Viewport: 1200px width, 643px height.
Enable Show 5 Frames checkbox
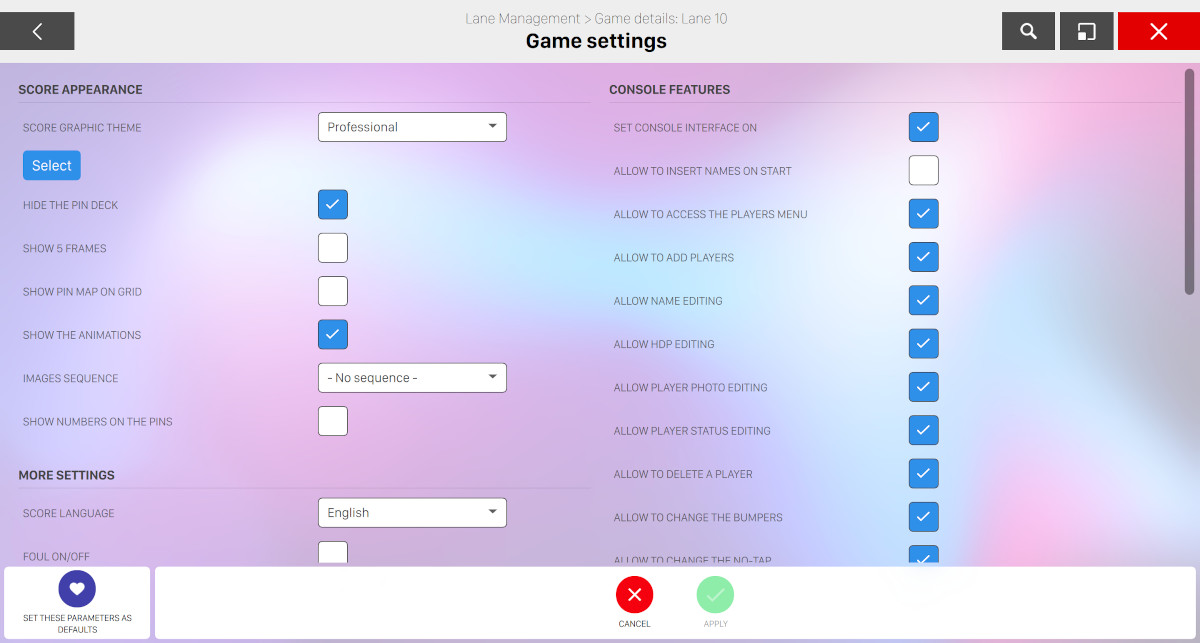click(x=333, y=248)
